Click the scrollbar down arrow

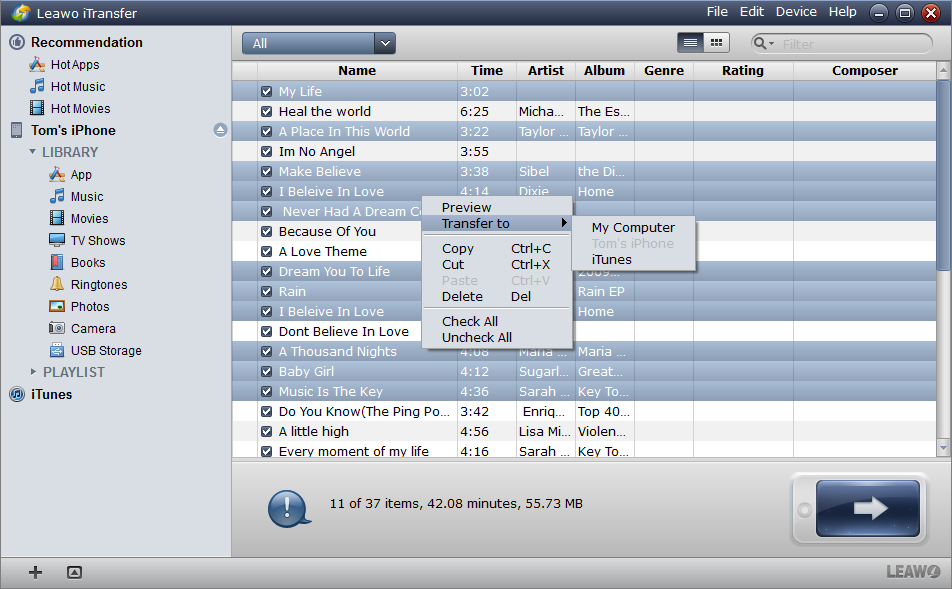click(943, 448)
